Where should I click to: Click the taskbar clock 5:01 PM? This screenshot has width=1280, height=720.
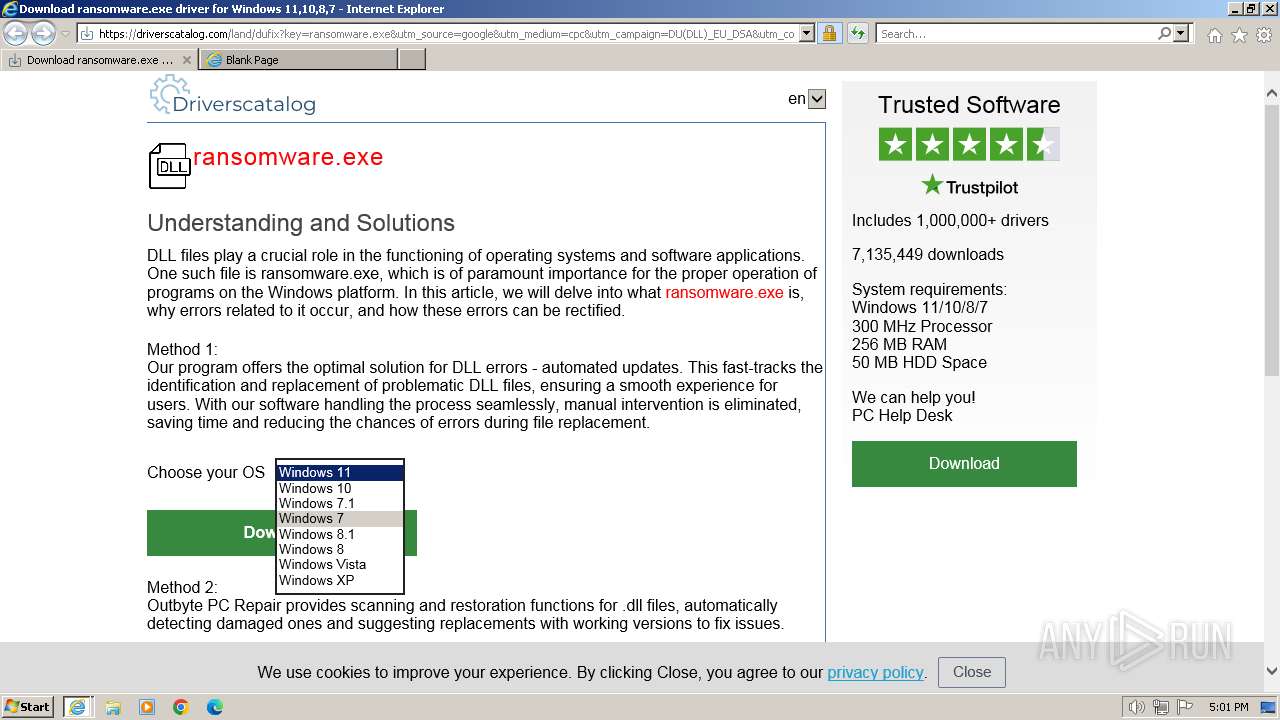1228,707
